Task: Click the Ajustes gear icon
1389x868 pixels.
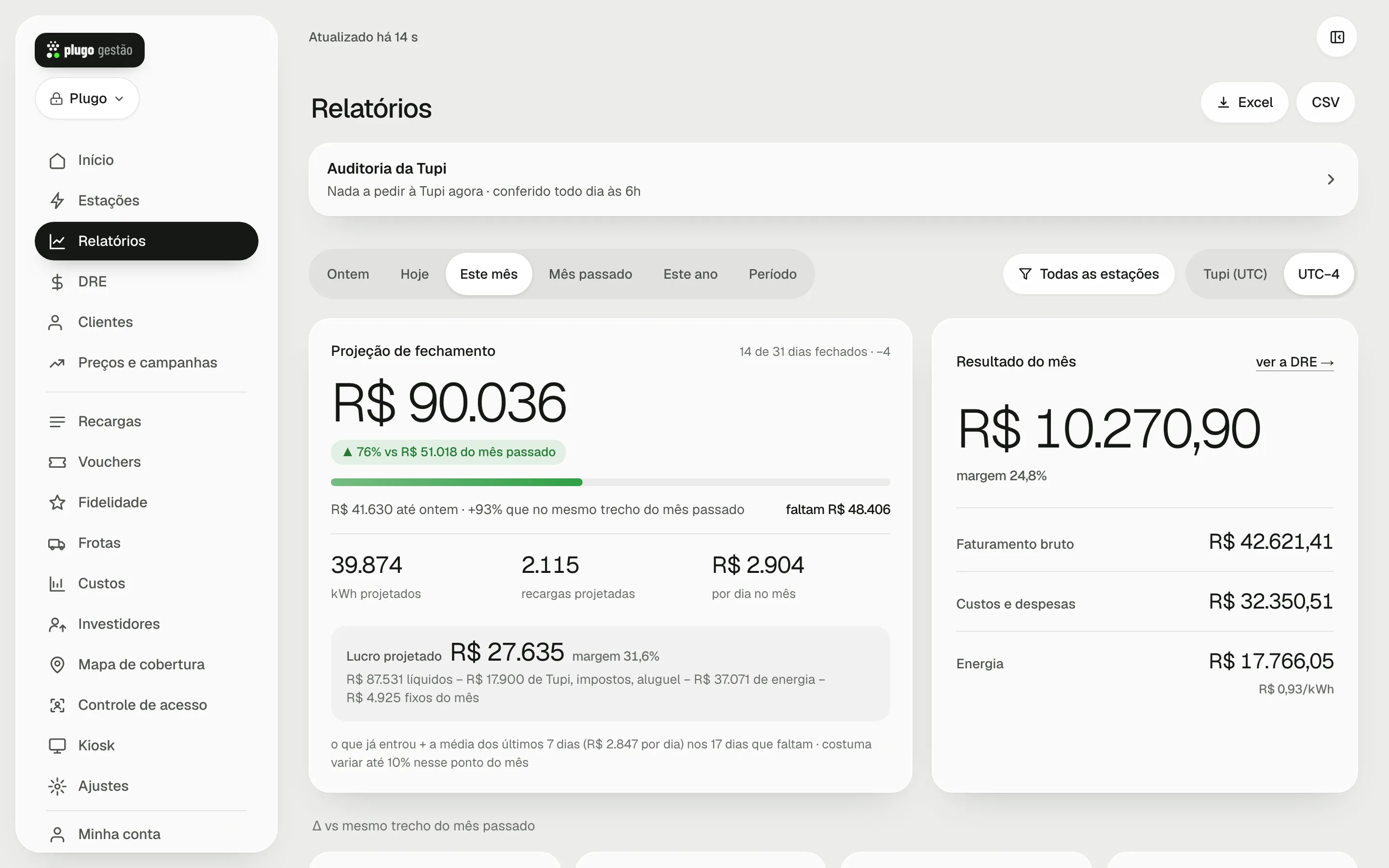Action: (x=57, y=786)
